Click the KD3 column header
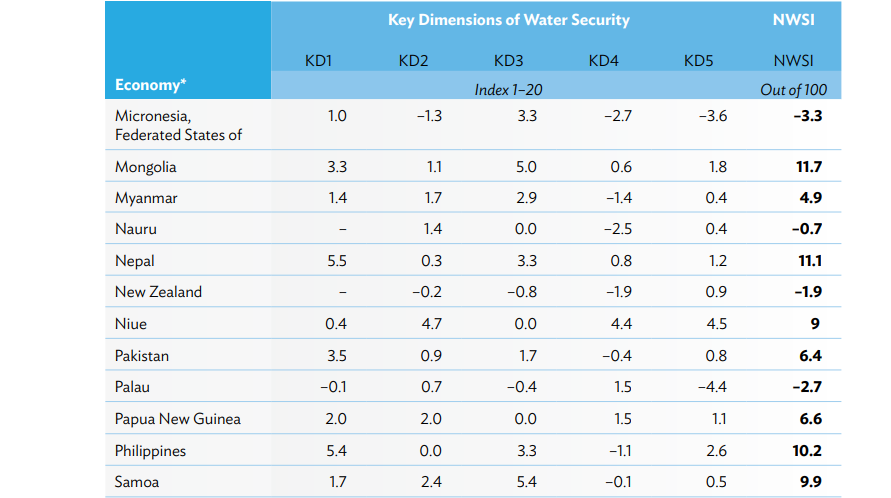The width and height of the screenshot is (891, 498). tap(508, 61)
